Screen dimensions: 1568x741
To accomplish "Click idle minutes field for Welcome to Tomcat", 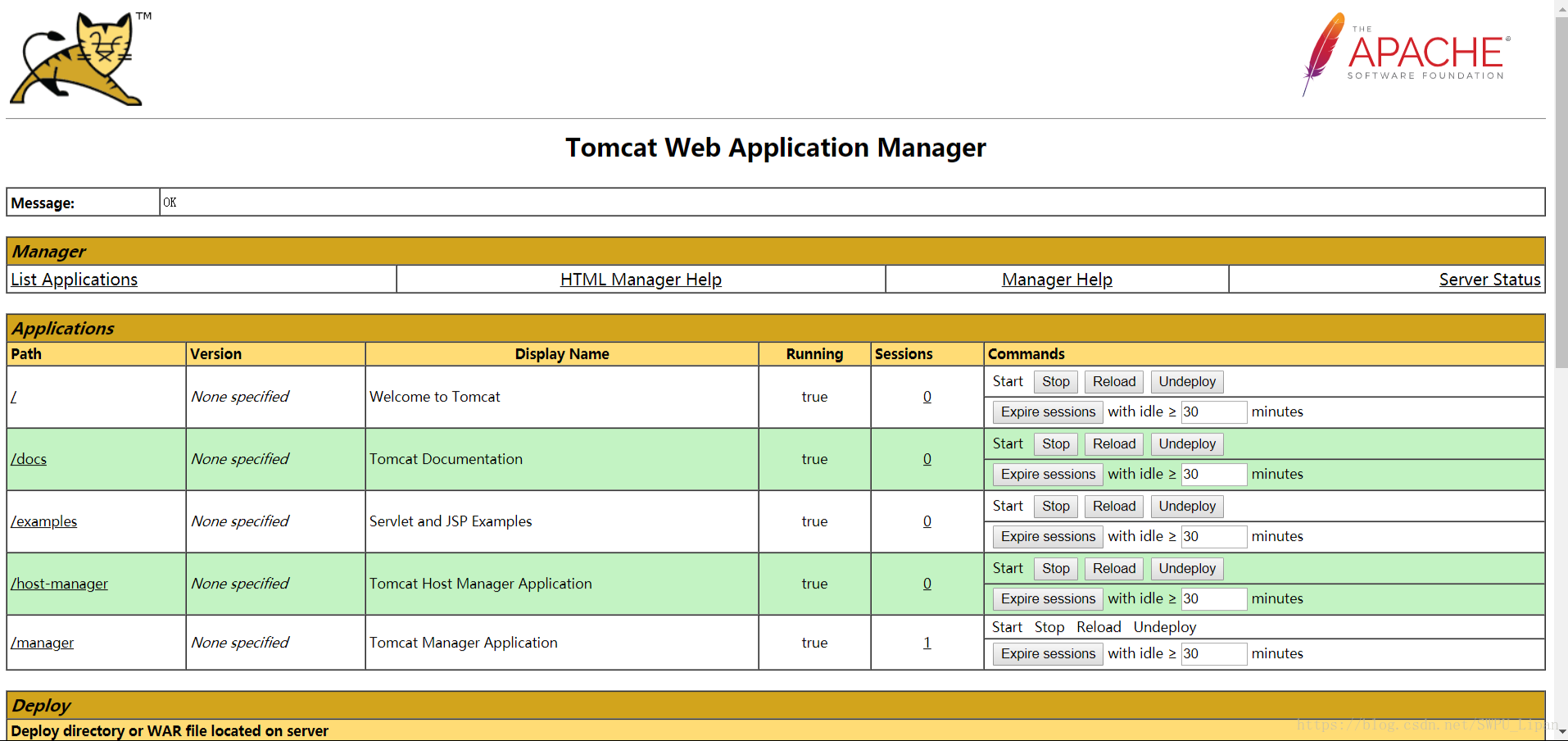I will tap(1214, 412).
